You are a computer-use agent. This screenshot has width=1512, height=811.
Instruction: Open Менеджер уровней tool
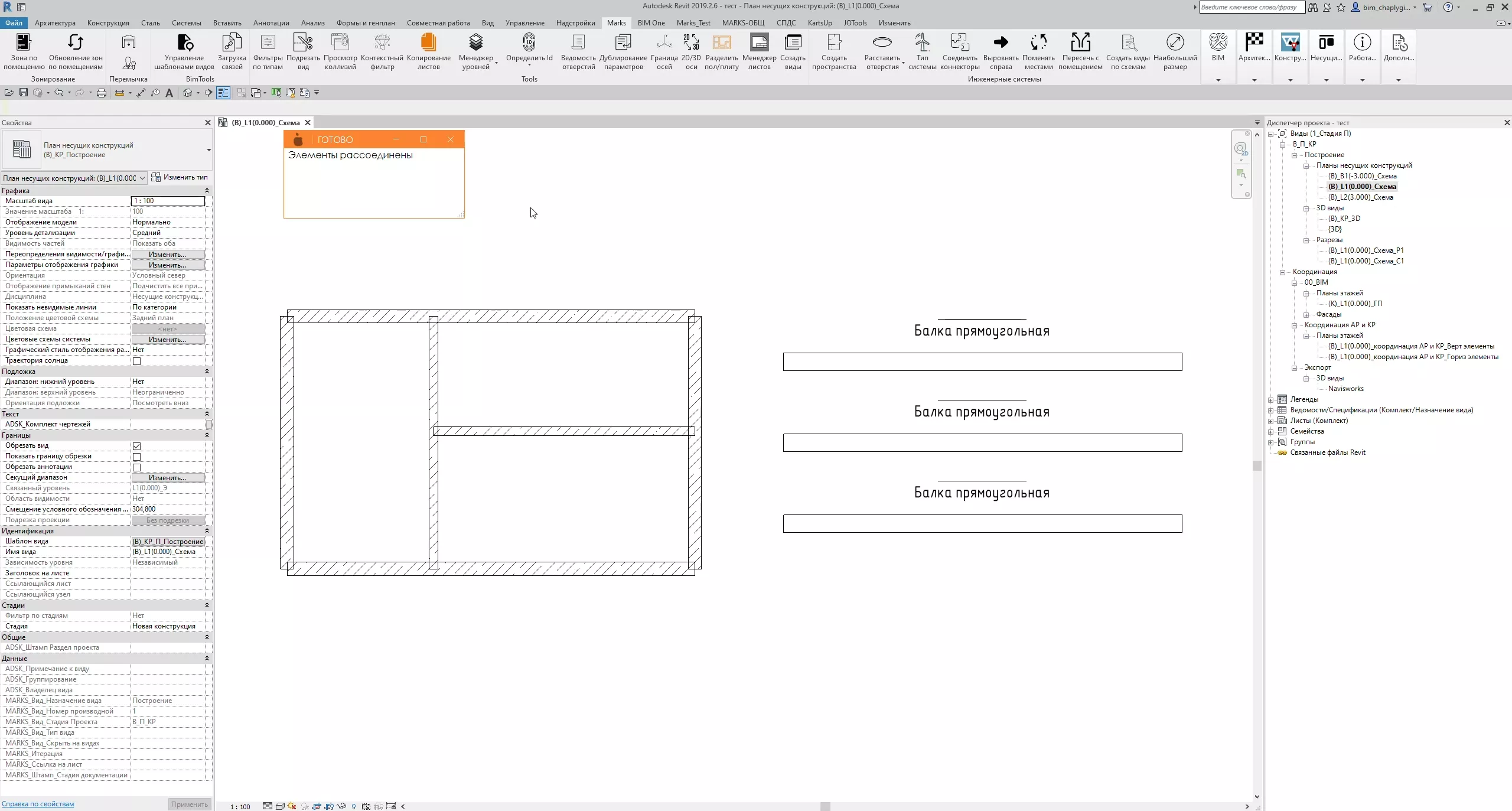coord(475,43)
